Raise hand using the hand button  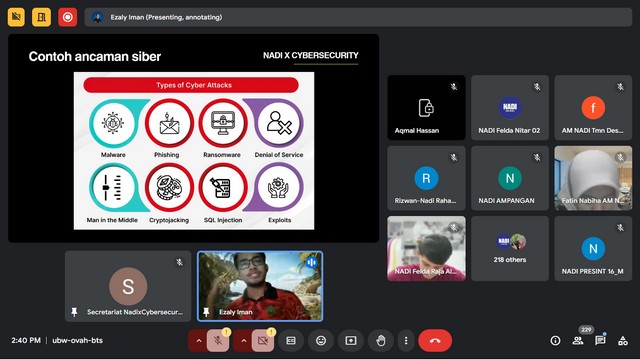pos(380,340)
